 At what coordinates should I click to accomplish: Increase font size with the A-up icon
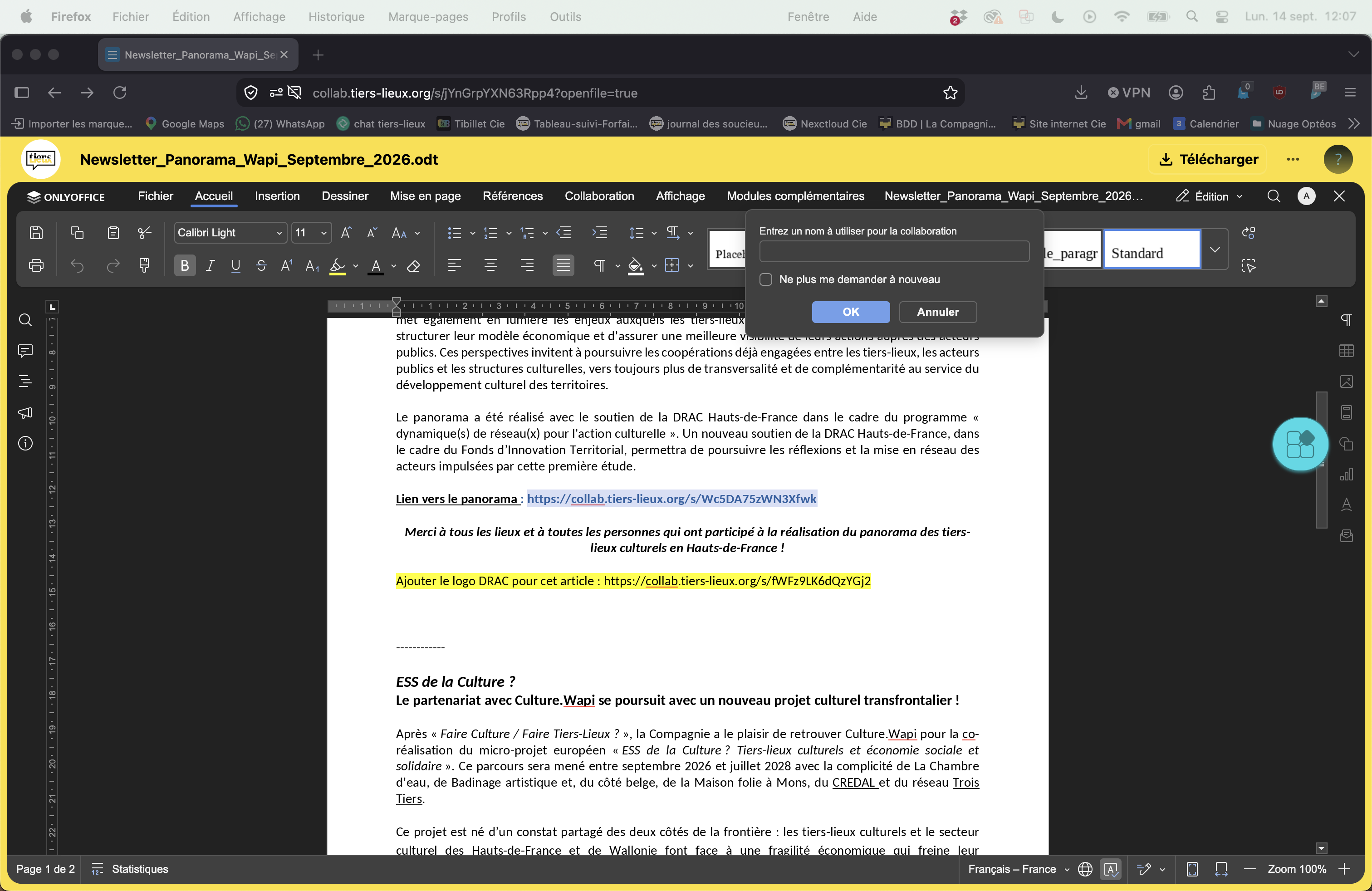coord(346,232)
